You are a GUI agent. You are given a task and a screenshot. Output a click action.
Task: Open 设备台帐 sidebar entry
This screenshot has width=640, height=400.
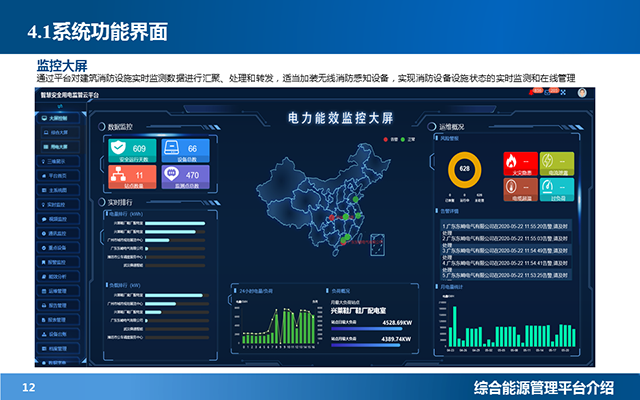pyautogui.click(x=58, y=334)
